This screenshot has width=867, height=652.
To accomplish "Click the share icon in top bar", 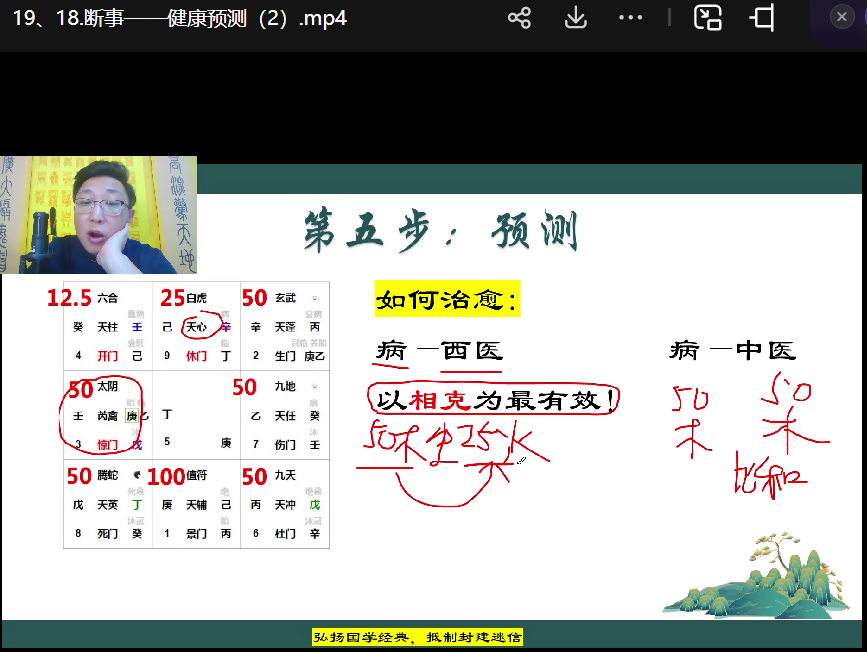I will tap(519, 18).
